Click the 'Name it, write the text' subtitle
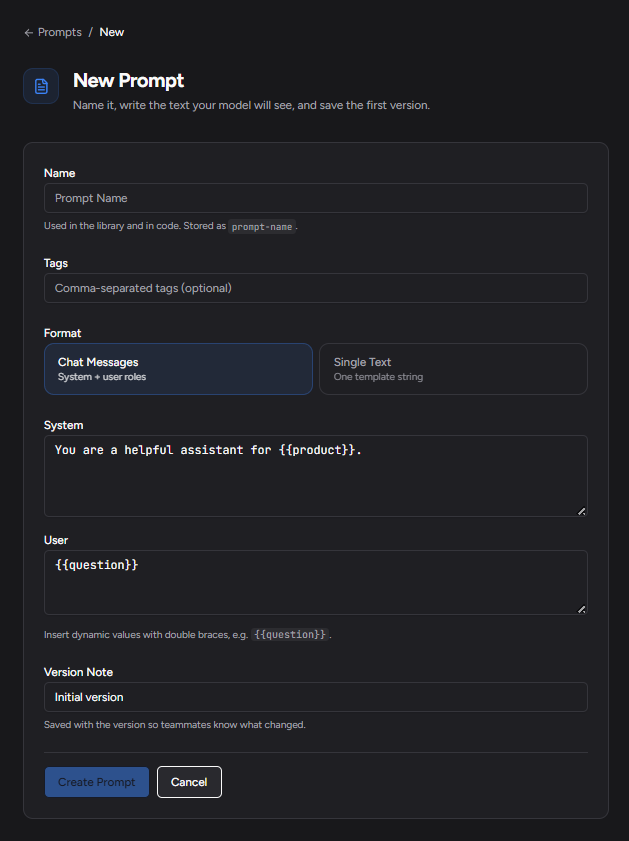 click(251, 105)
